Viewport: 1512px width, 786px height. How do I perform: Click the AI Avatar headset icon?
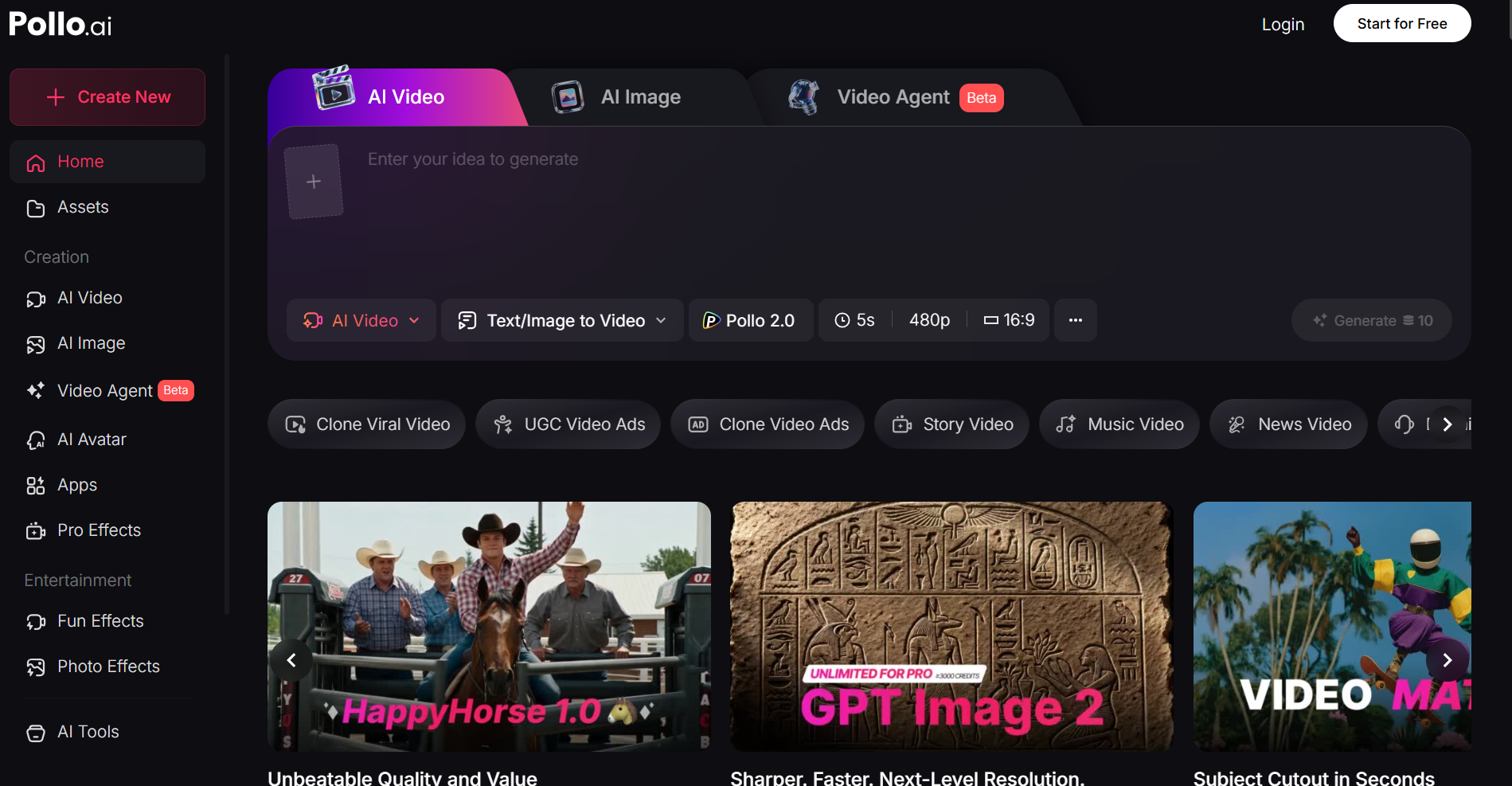36,440
